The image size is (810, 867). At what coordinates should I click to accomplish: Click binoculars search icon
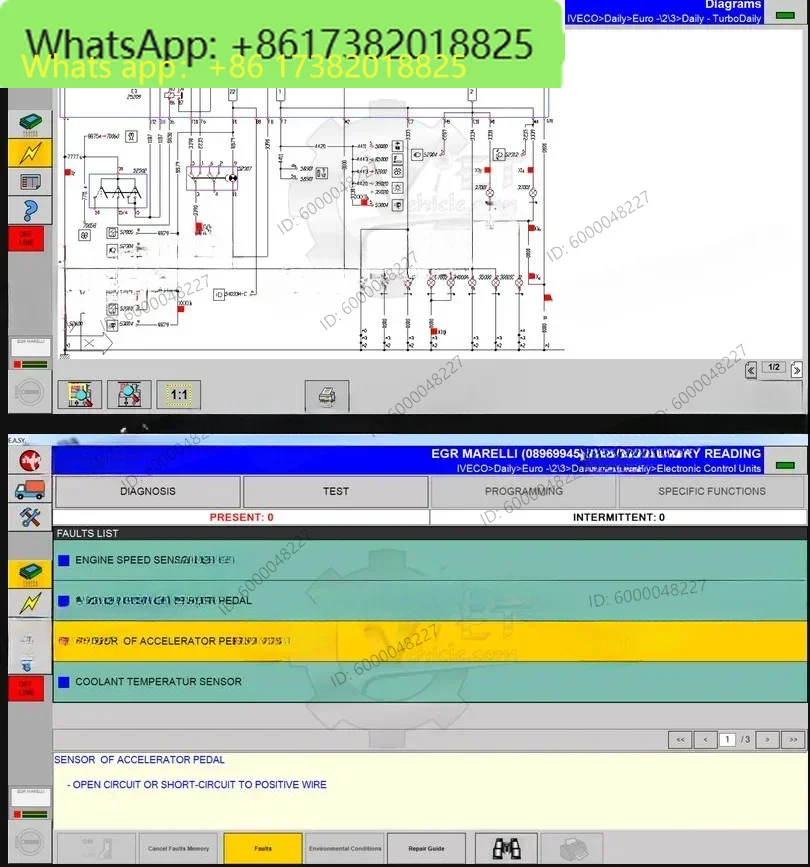506,848
